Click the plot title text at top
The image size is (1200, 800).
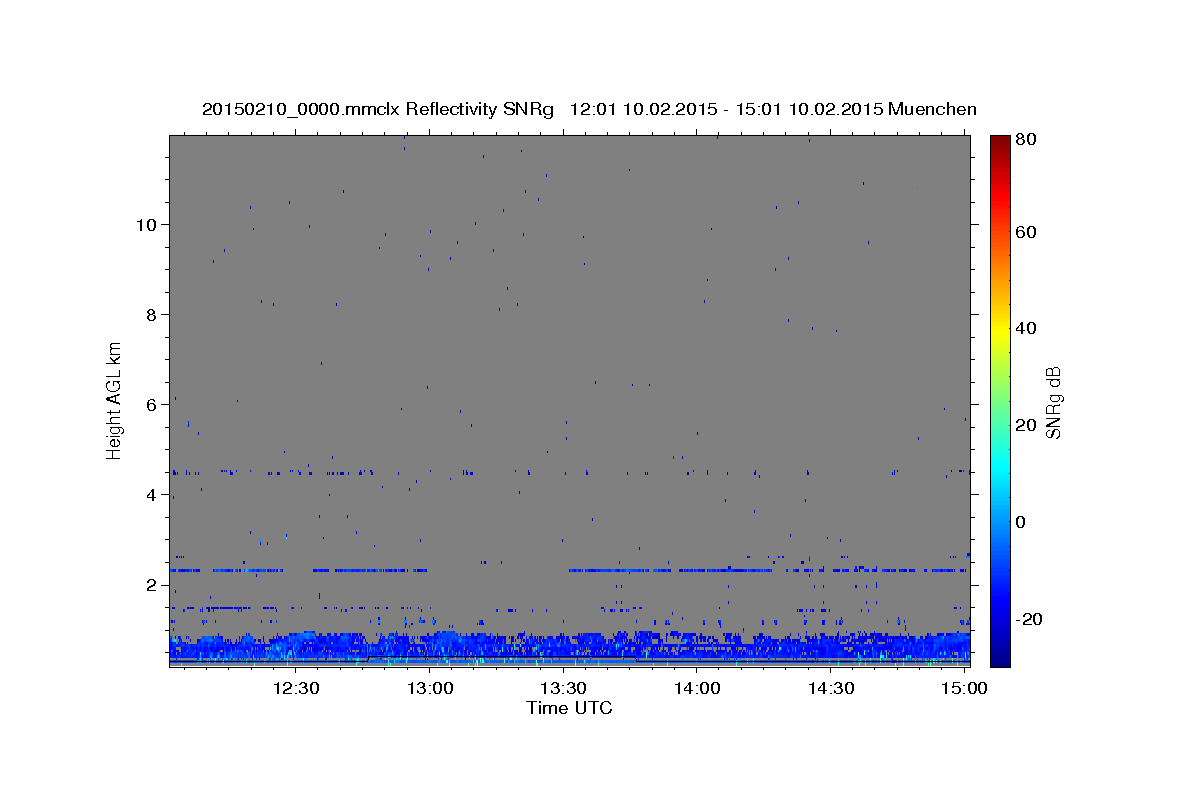(589, 109)
